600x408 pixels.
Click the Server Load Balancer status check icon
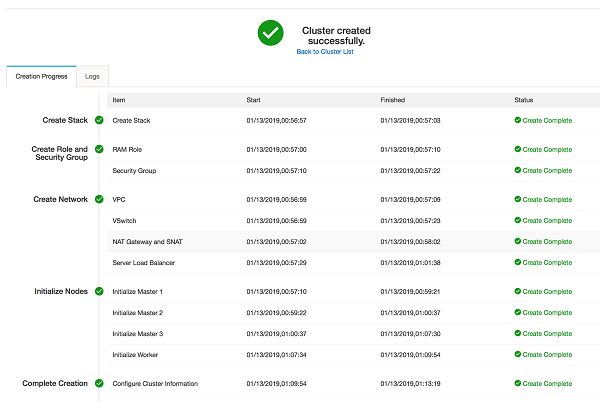[x=518, y=262]
